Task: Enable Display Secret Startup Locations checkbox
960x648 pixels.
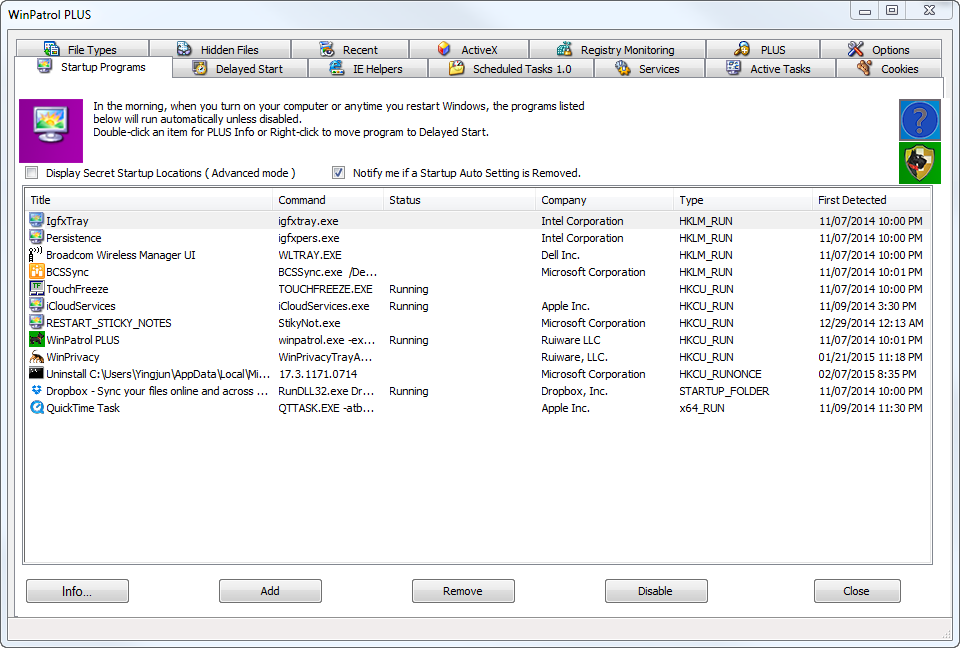Action: click(32, 173)
